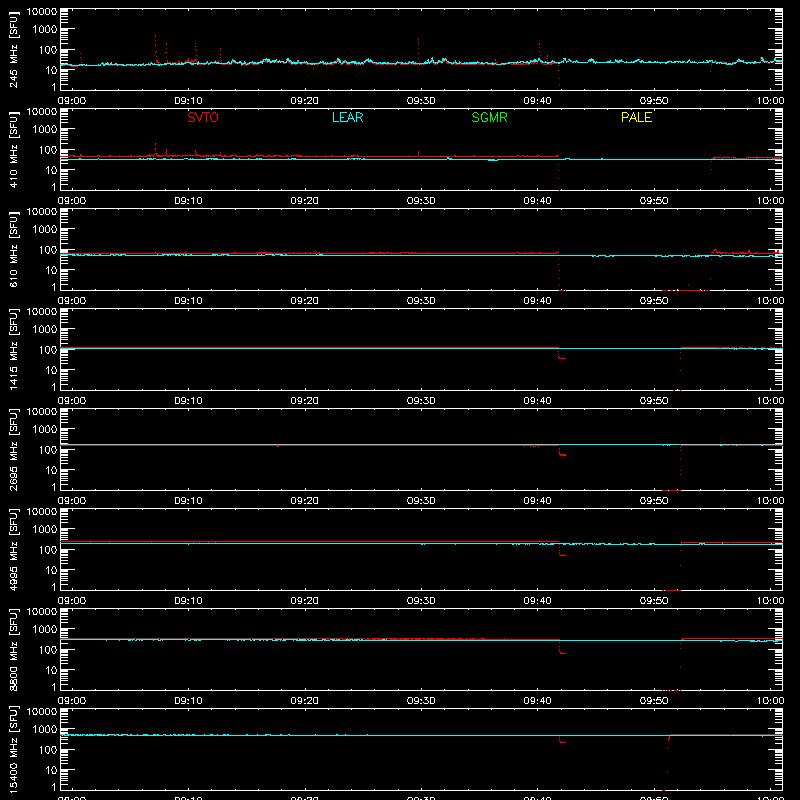Select the '245 MHz [SFU]' axis title

click(13, 49)
